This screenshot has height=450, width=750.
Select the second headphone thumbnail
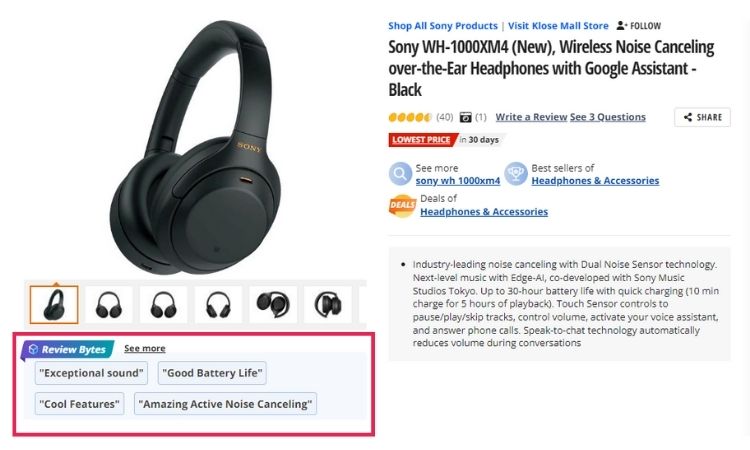pos(109,305)
